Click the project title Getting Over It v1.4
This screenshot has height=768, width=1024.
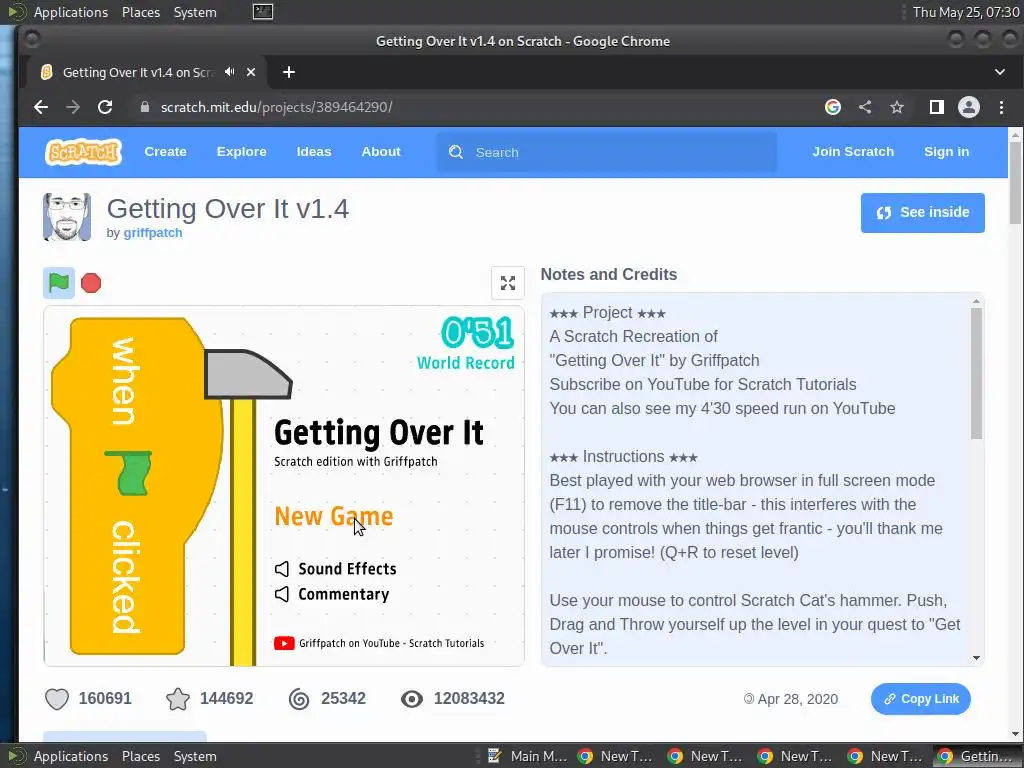pyautogui.click(x=227, y=209)
